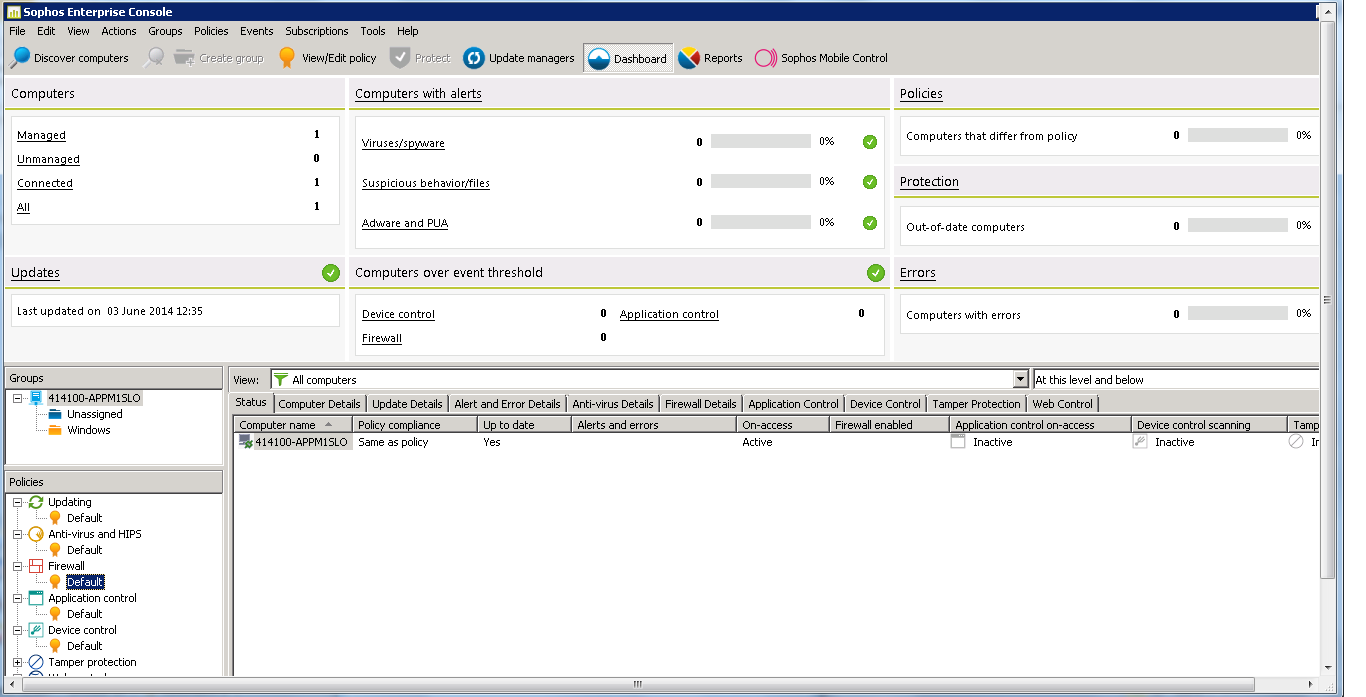The image size is (1366, 697).
Task: Click the Application control 'Inactive' status cell
Action: point(992,442)
